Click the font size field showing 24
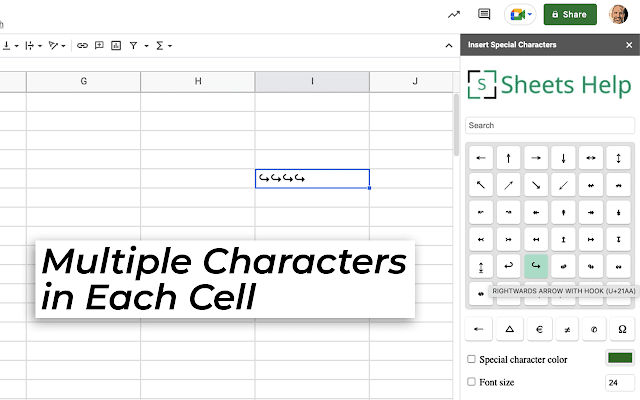Viewport: 640px width, 400px height. [x=620, y=382]
